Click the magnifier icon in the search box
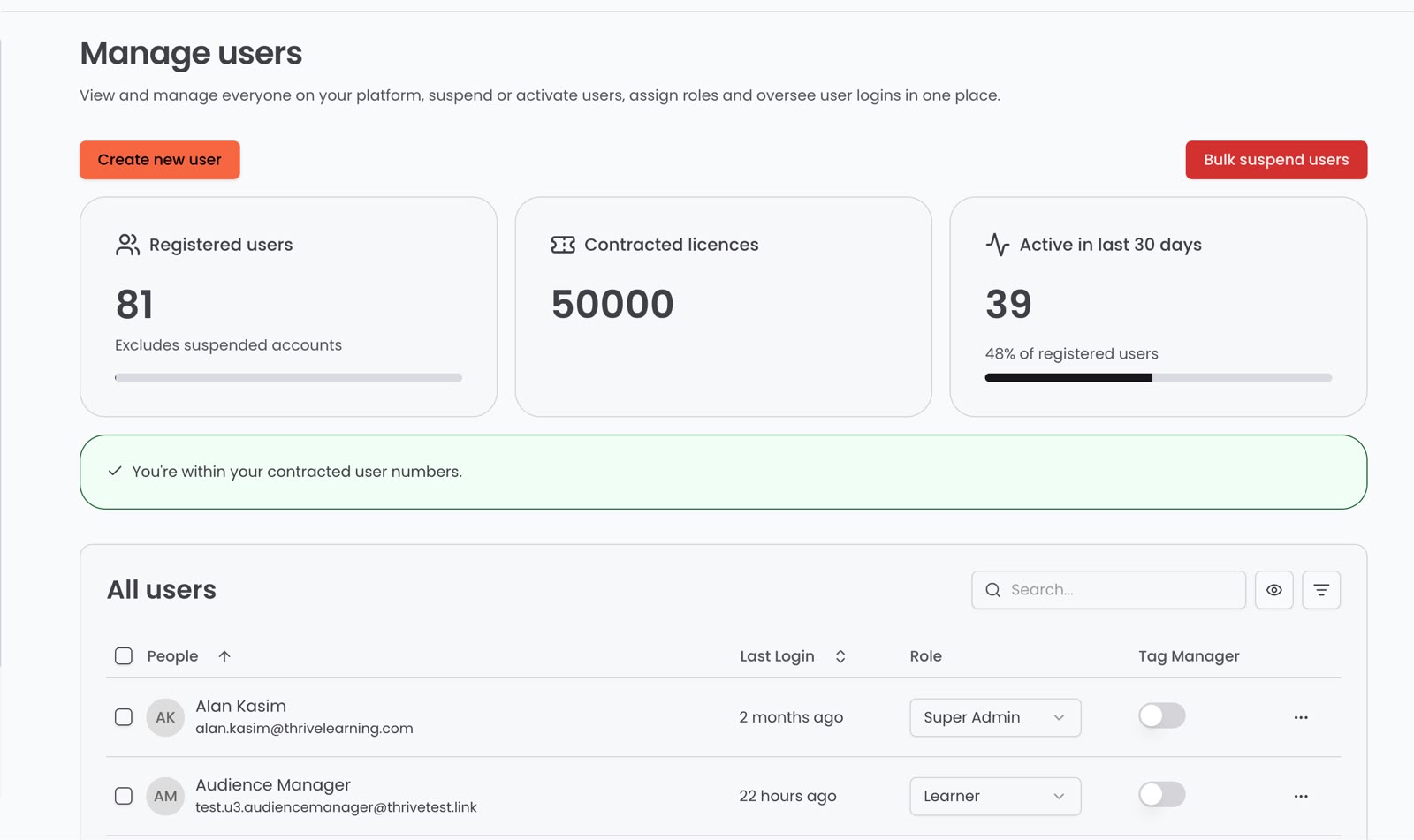Viewport: 1414px width, 840px height. click(993, 590)
